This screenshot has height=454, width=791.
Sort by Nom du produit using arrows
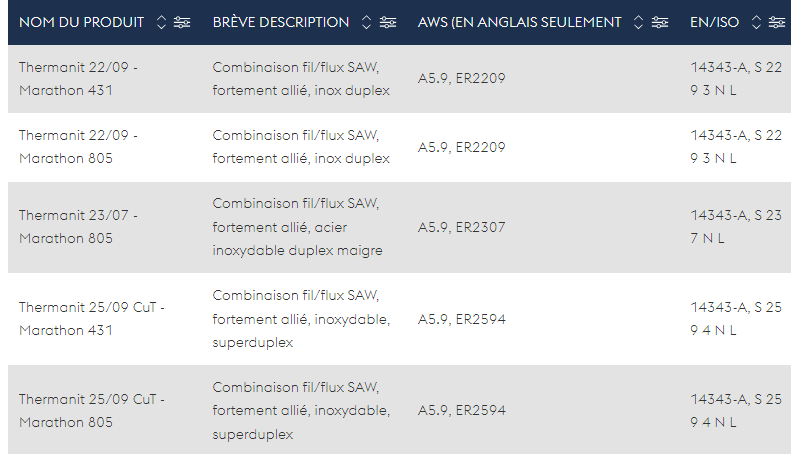click(161, 22)
